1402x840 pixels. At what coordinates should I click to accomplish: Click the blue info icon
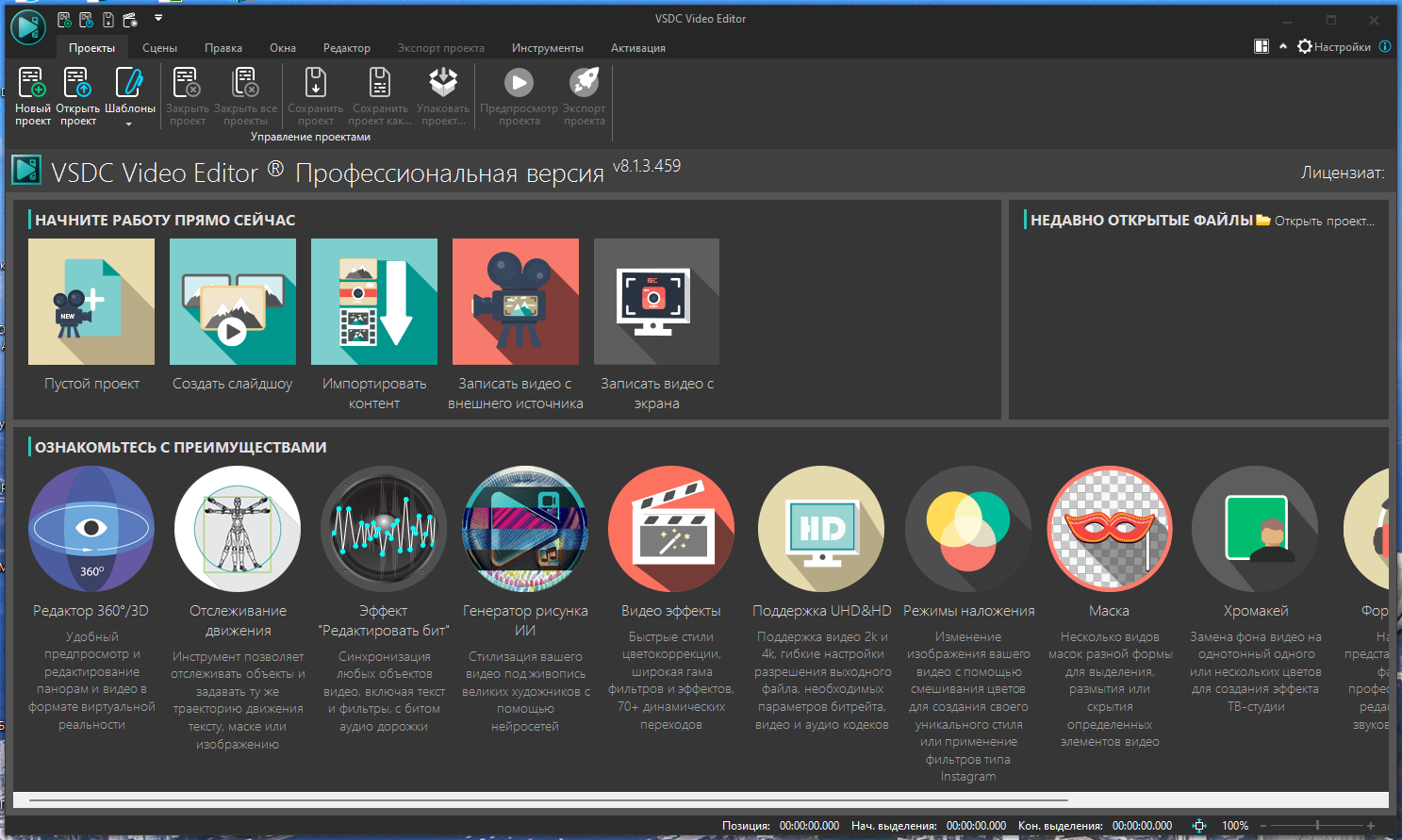pyautogui.click(x=1385, y=46)
